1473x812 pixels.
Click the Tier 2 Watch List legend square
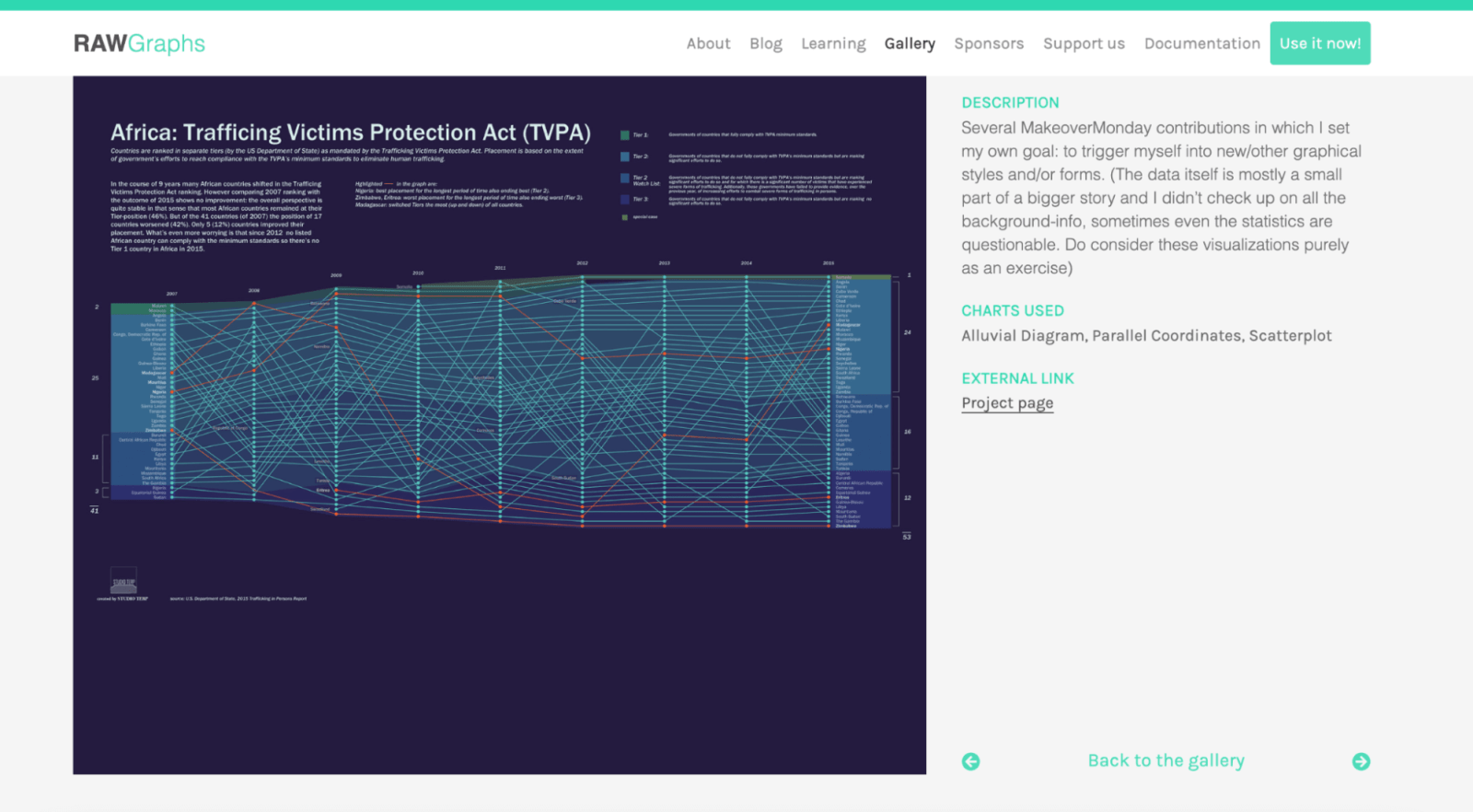[x=625, y=179]
